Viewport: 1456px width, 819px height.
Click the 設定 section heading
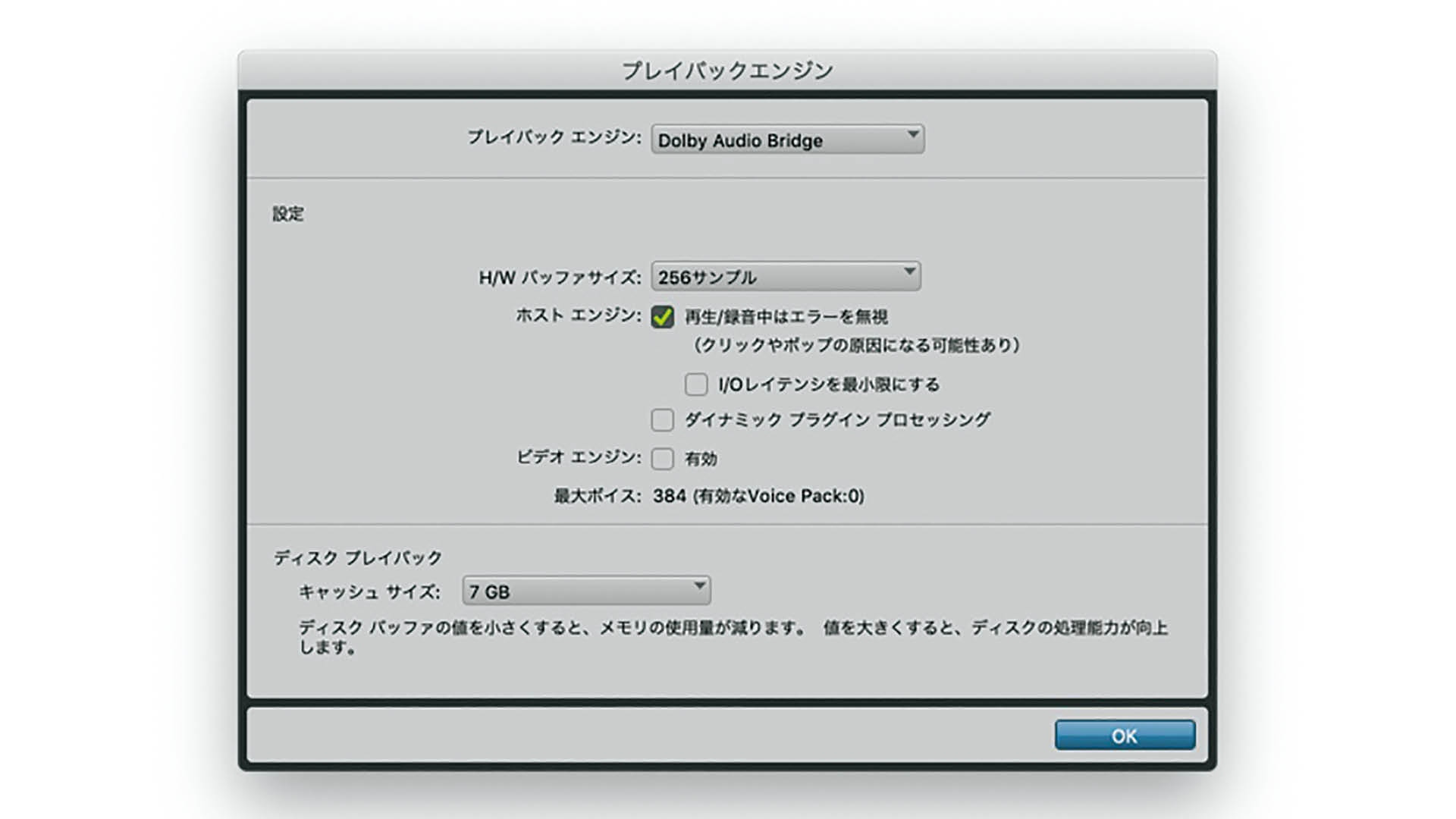[x=288, y=214]
